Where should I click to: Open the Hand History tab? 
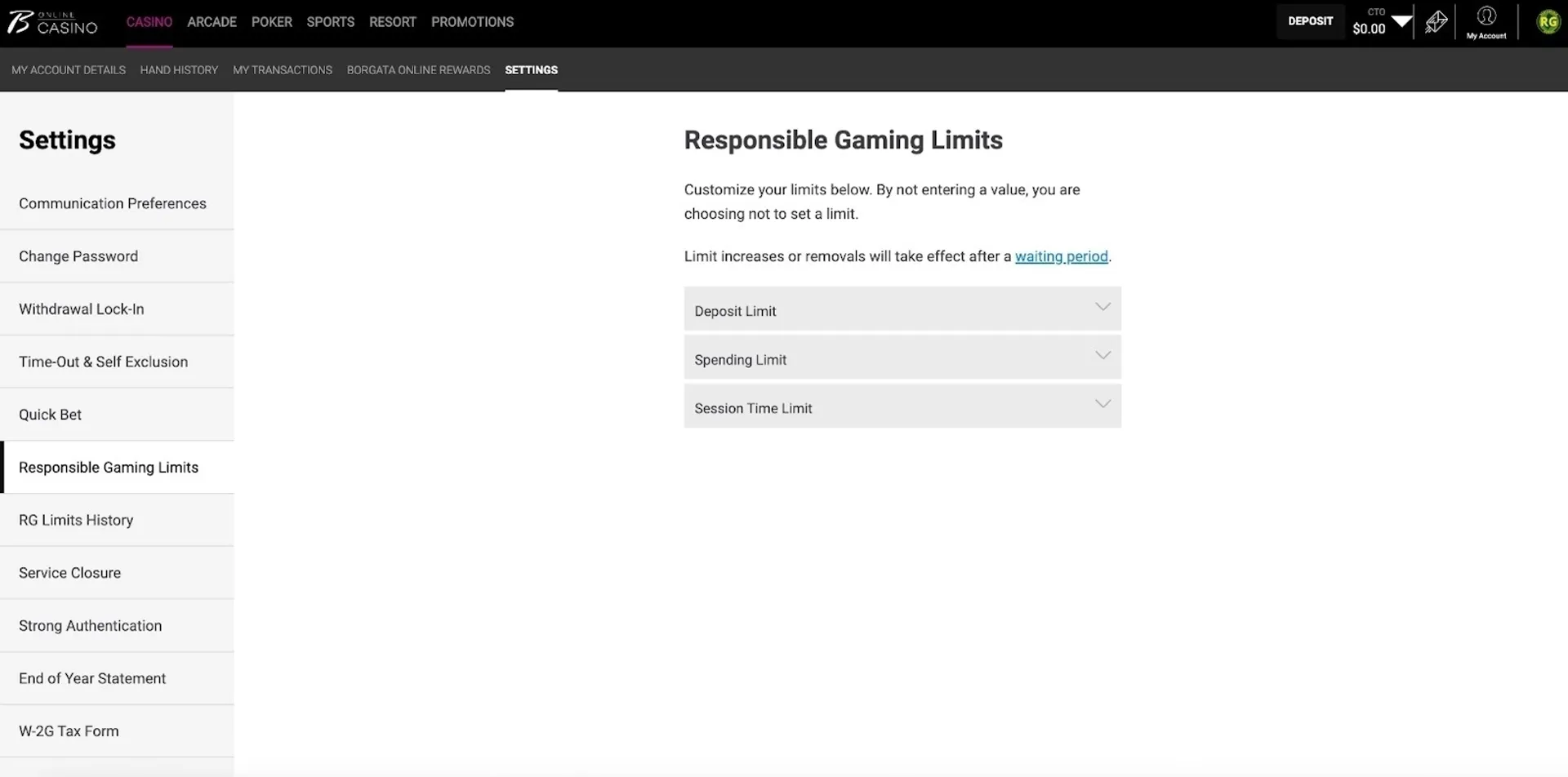click(x=179, y=70)
